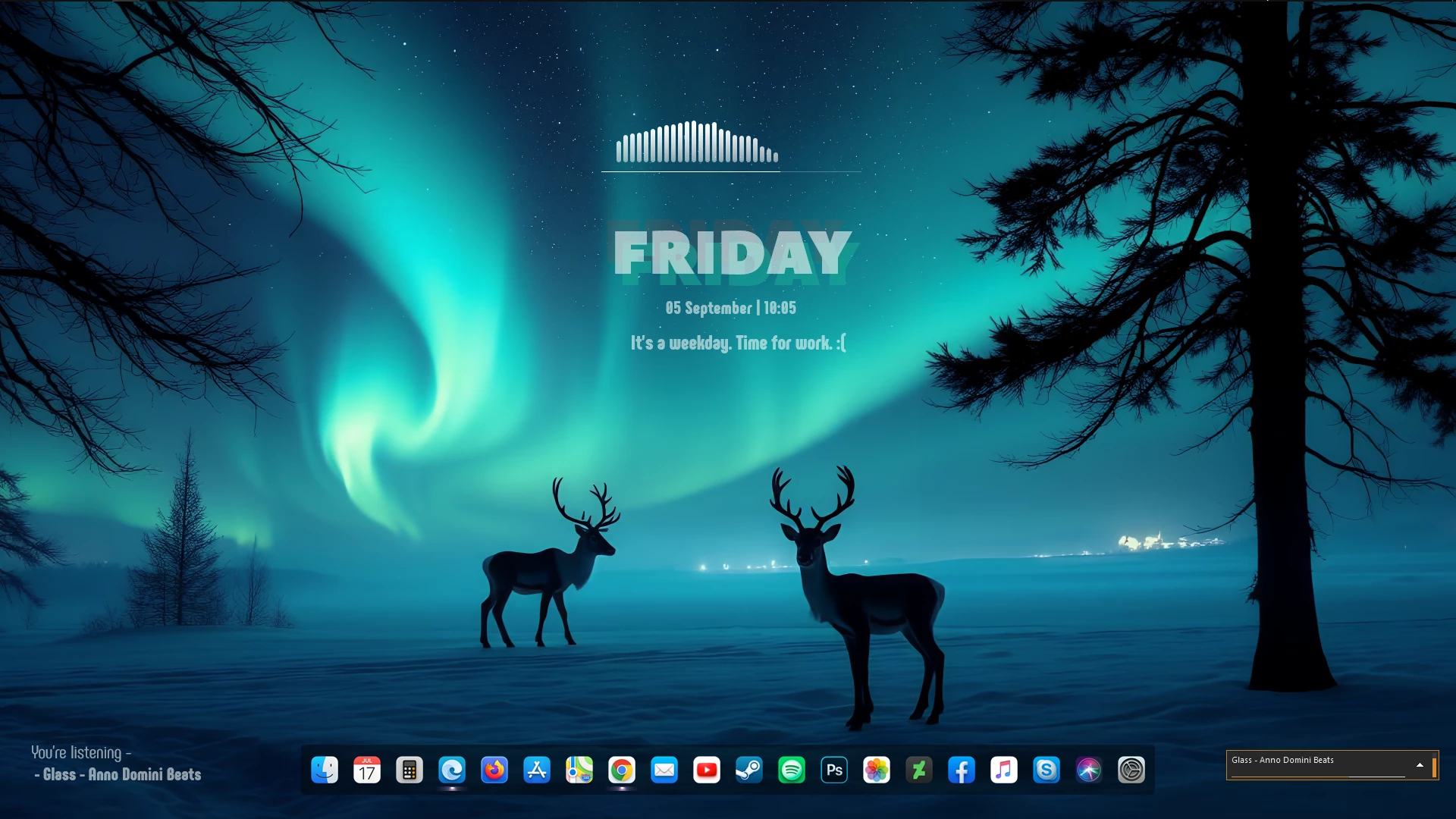Viewport: 1456px width, 819px height.
Task: Open System Preferences gear icon
Action: 1131,770
